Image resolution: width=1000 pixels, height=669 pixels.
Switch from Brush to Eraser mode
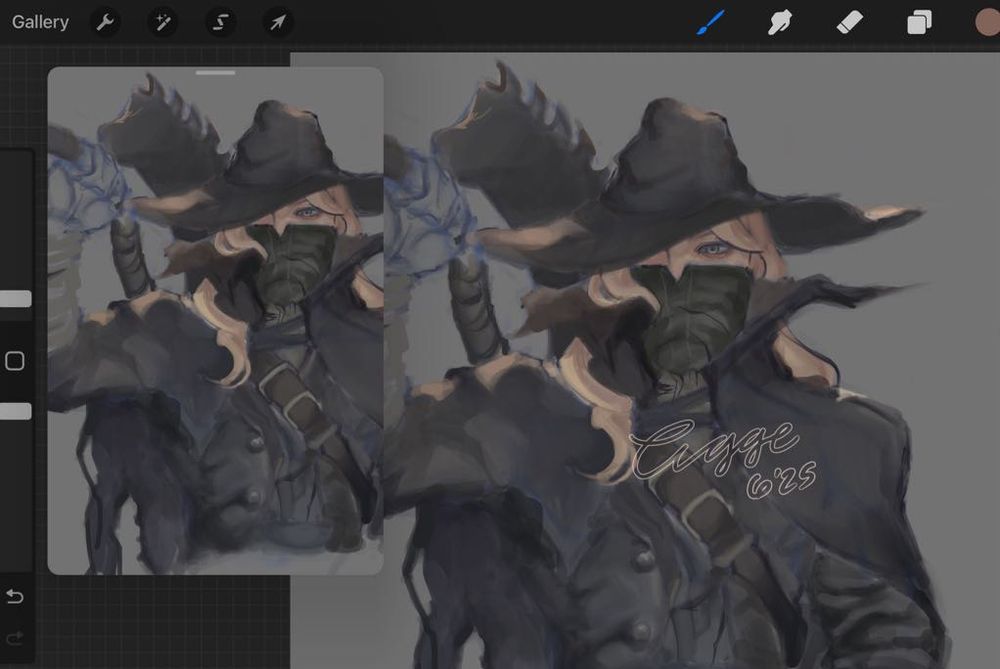pos(848,22)
